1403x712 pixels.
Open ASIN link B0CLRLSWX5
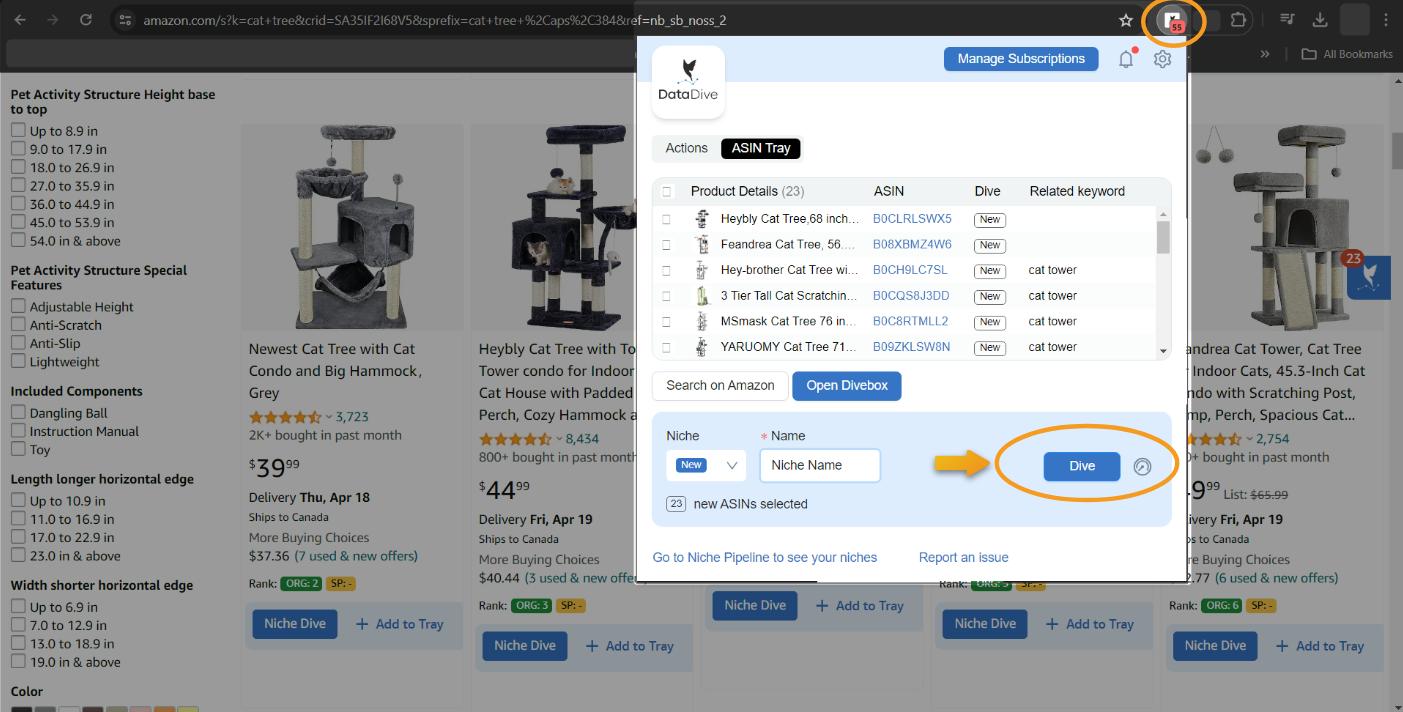[912, 219]
